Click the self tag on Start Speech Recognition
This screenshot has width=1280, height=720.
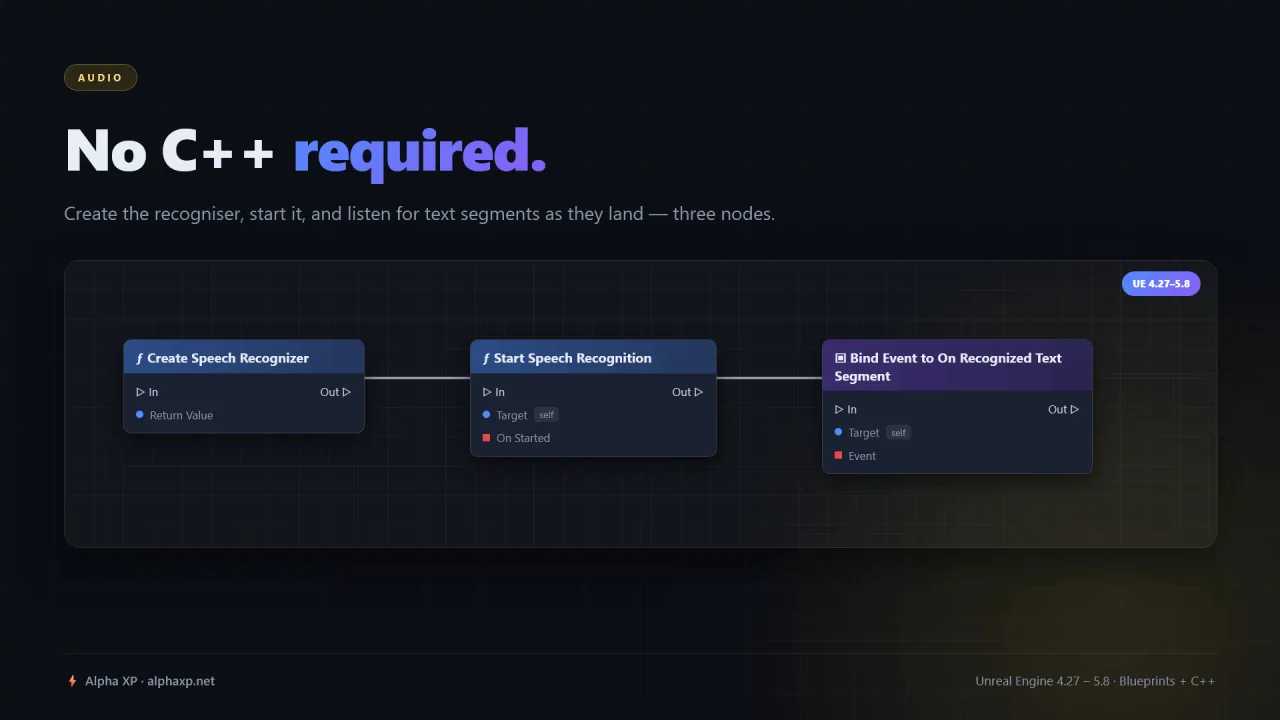tap(546, 415)
